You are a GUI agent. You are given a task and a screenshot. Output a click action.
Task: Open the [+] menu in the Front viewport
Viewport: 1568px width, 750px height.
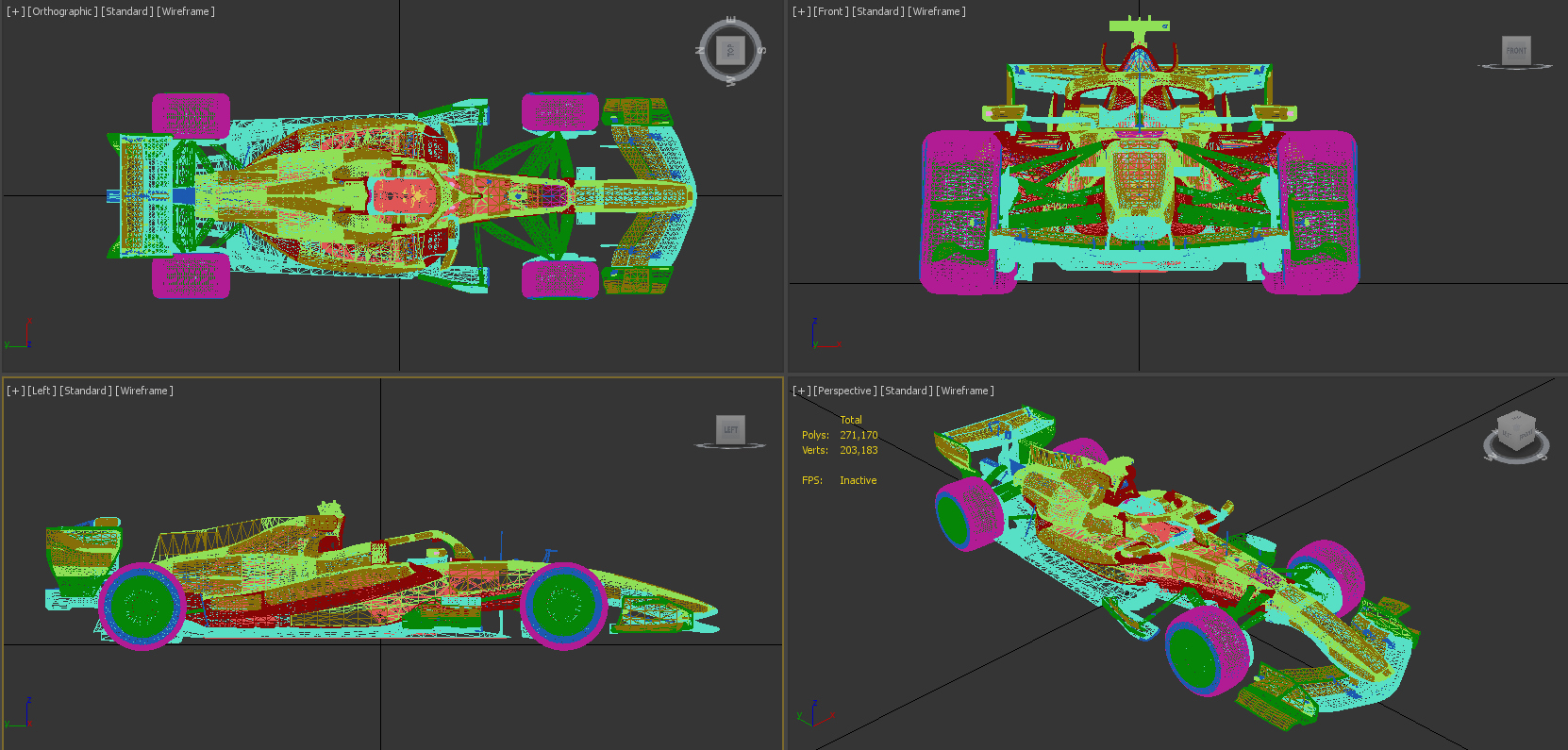tap(802, 11)
